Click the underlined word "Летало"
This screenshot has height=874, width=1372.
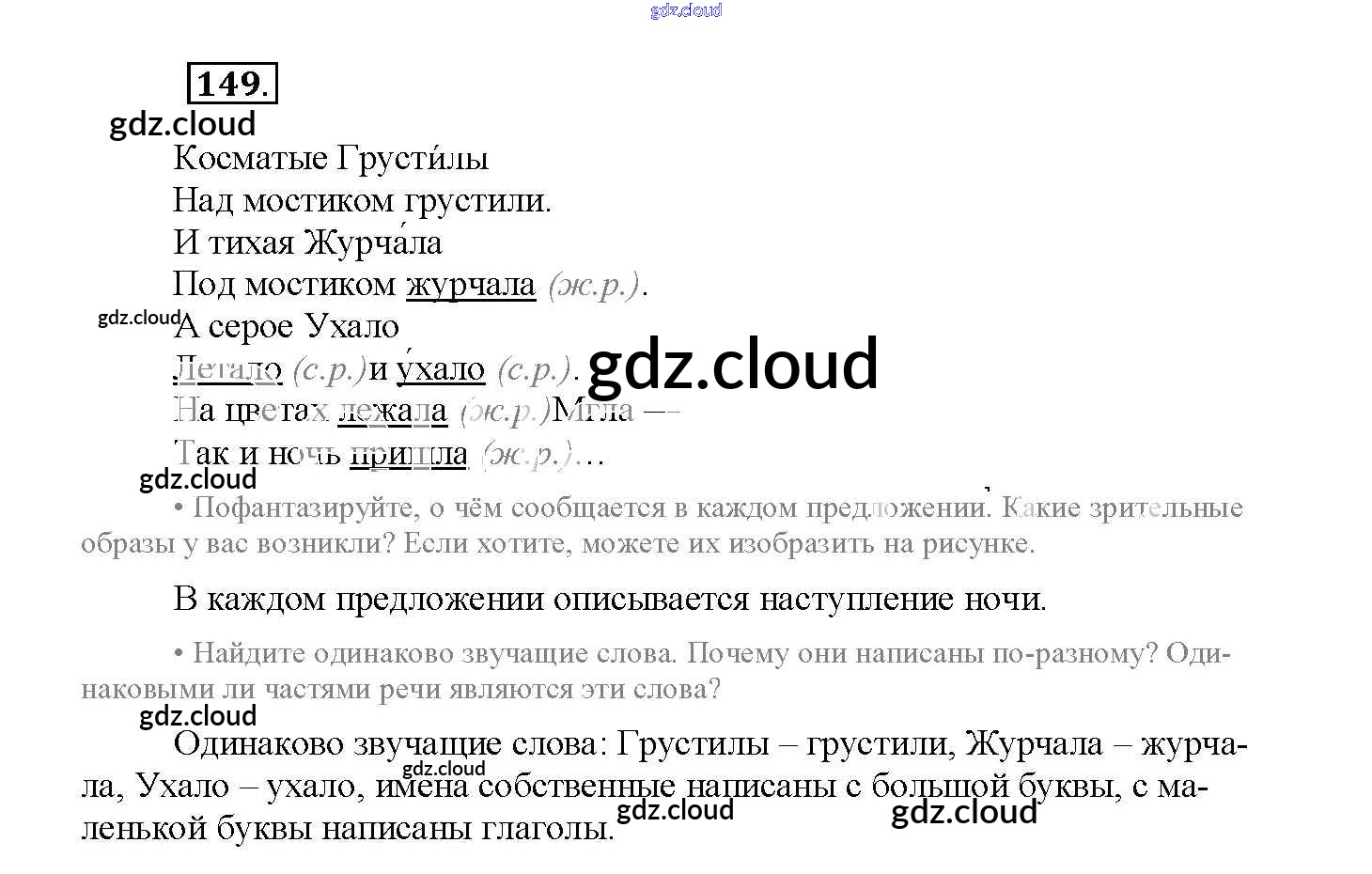pyautogui.click(x=227, y=369)
